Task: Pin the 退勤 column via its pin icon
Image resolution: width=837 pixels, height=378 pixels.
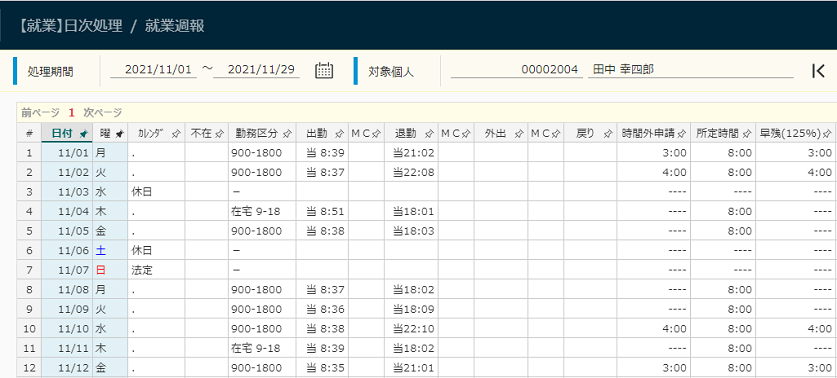Action: coord(428,135)
